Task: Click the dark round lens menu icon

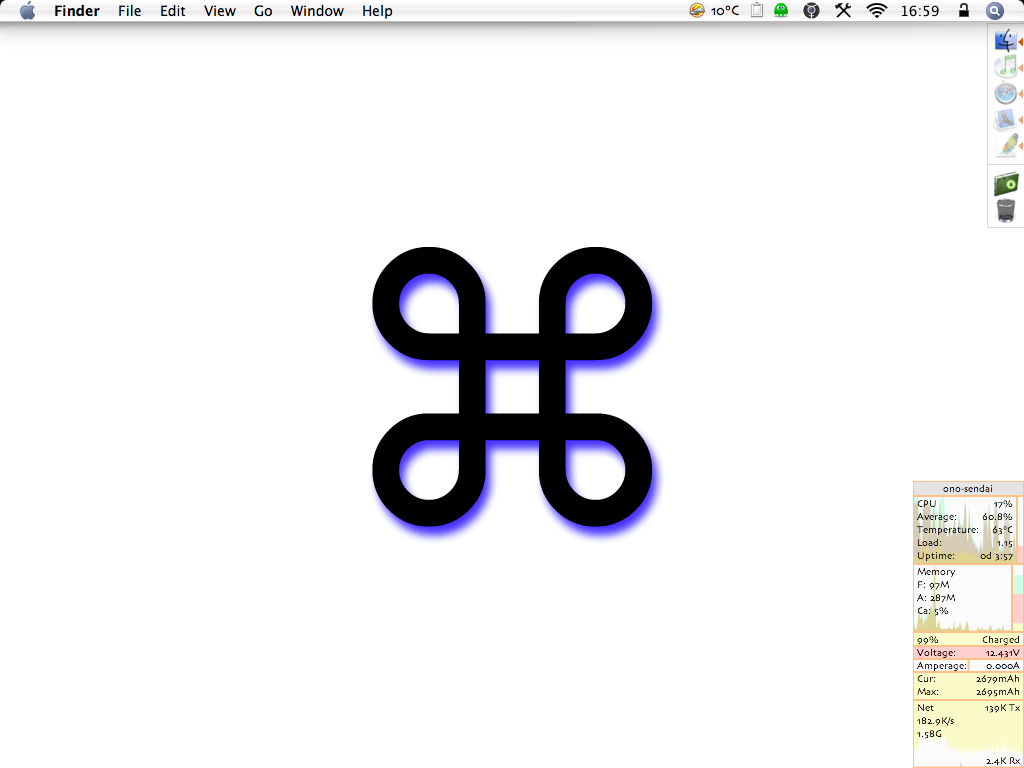Action: (x=811, y=10)
